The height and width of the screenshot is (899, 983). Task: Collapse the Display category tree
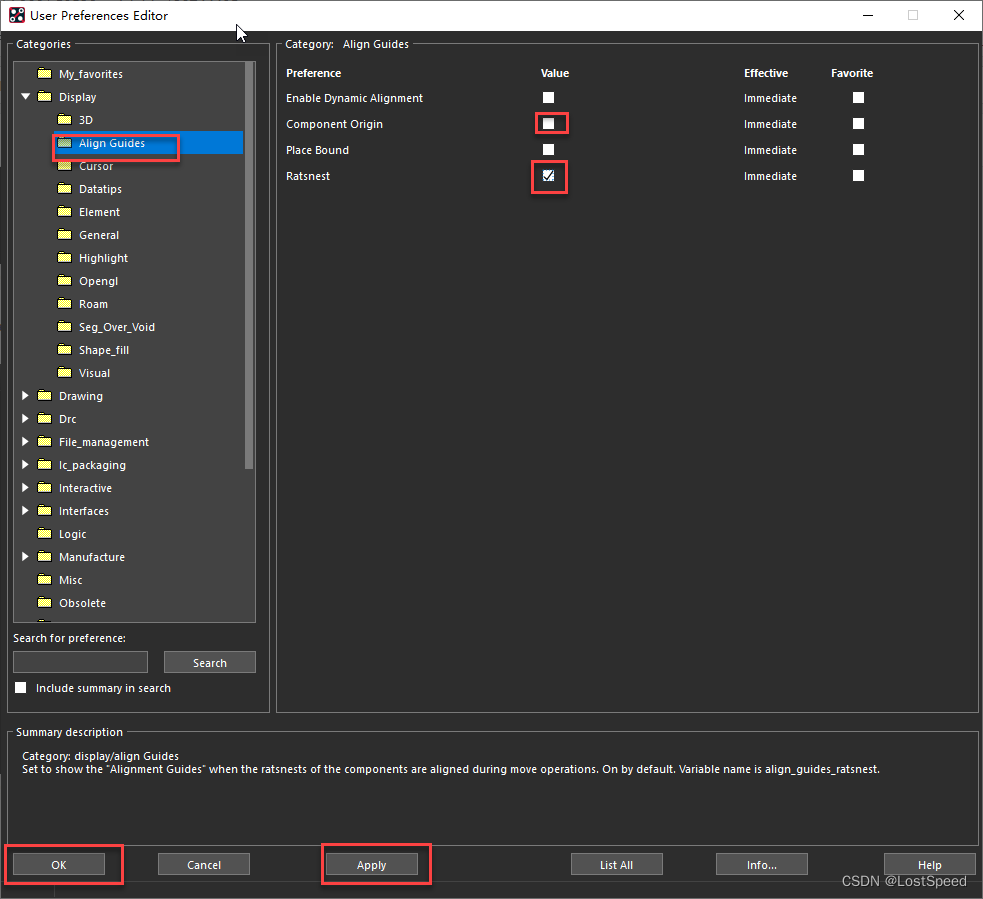pos(25,97)
